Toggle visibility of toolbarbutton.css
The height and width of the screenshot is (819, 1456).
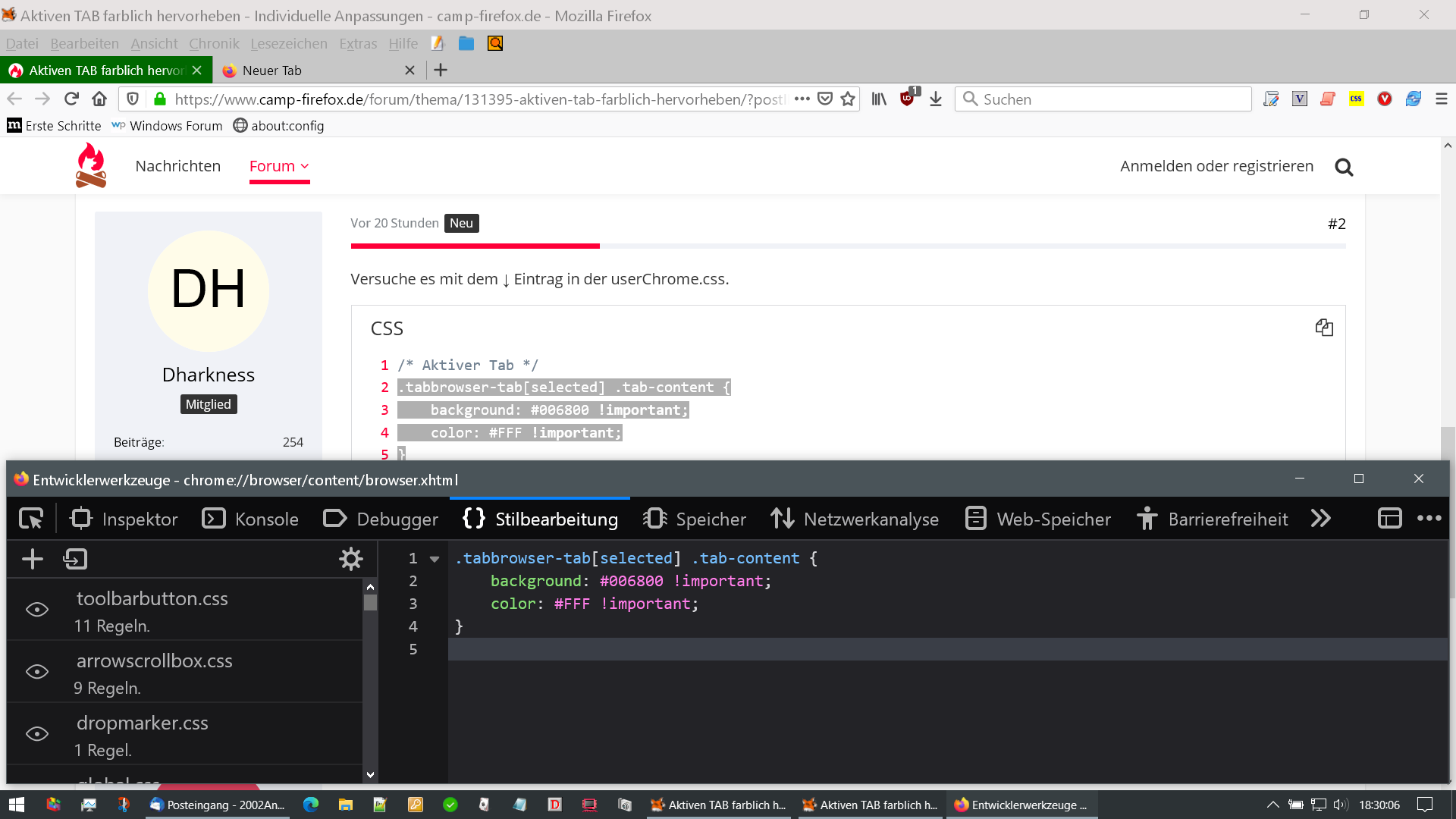pyautogui.click(x=37, y=610)
